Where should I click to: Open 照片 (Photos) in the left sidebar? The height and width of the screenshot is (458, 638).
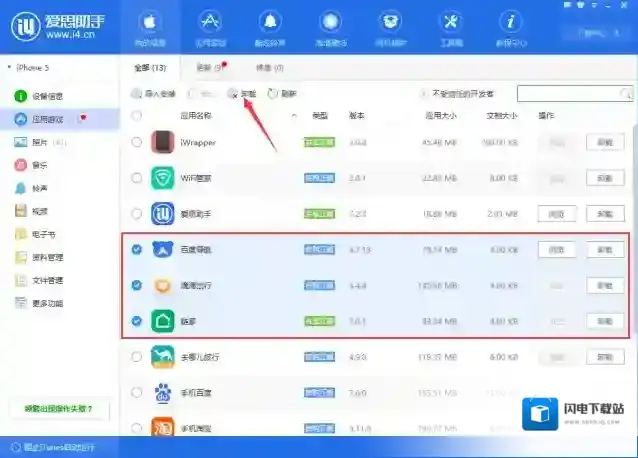(x=34, y=142)
